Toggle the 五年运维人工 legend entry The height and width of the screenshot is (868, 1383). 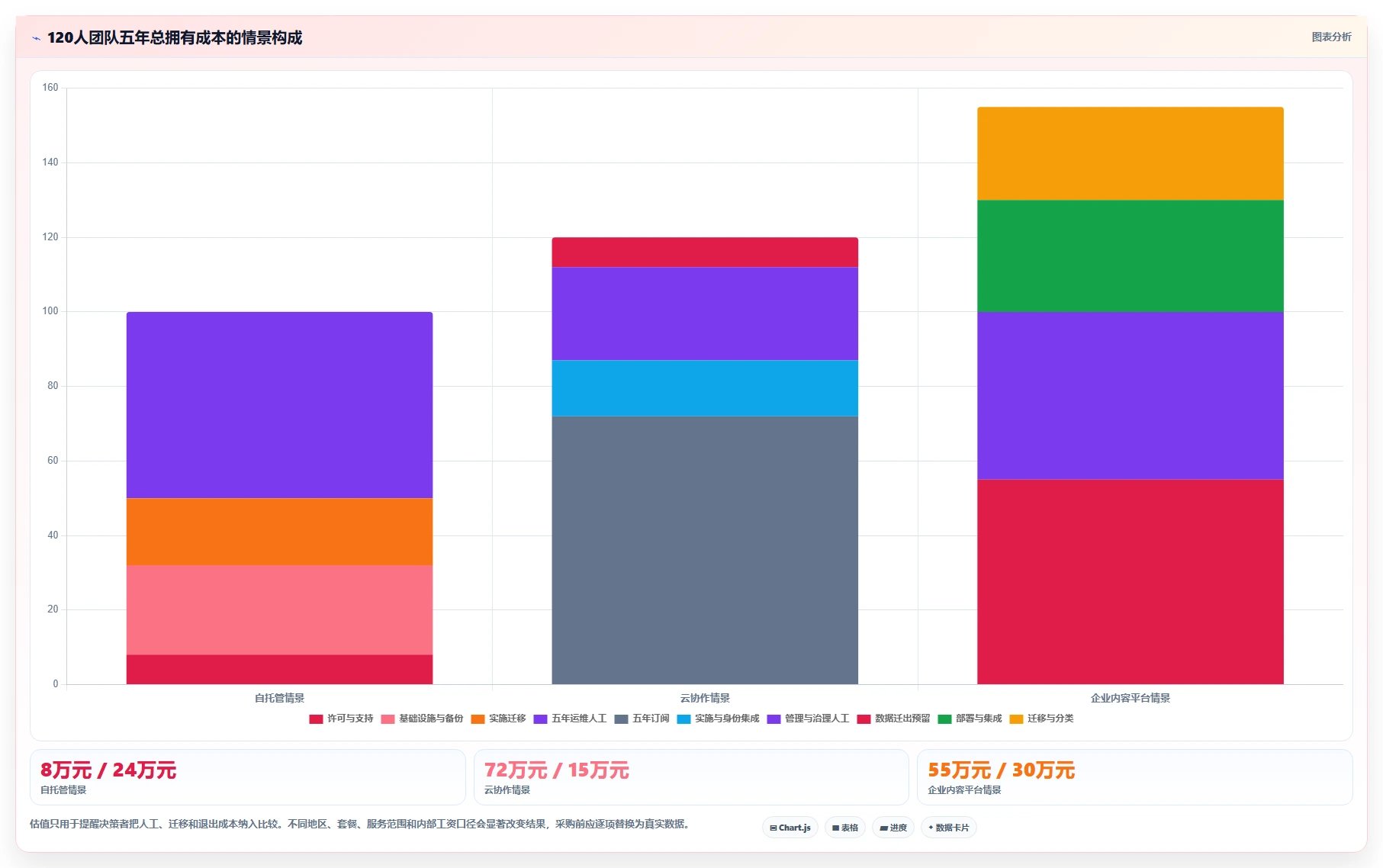570,719
